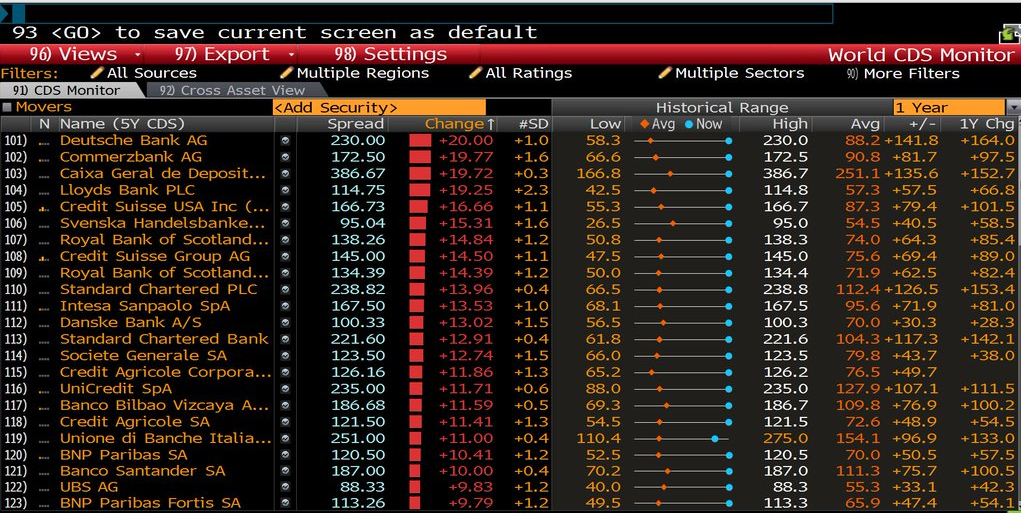Sort by Name (5Y CDS) column header
Viewport: 1021px width, 513px height.
(x=122, y=124)
